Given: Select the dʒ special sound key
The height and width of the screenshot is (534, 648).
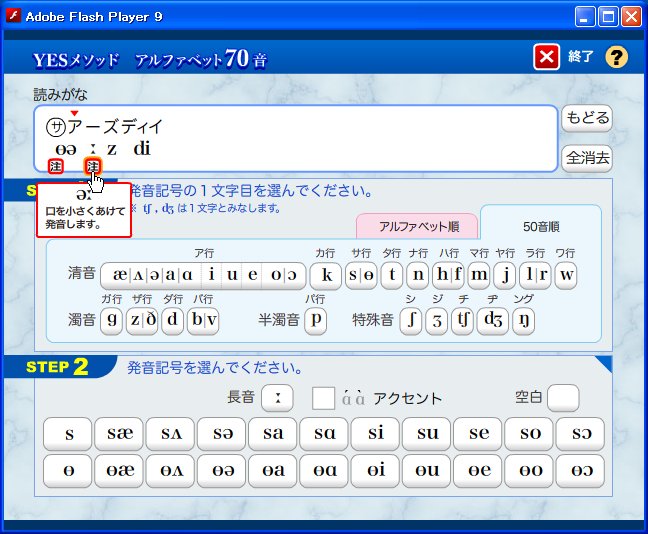Looking at the screenshot, I should [493, 320].
